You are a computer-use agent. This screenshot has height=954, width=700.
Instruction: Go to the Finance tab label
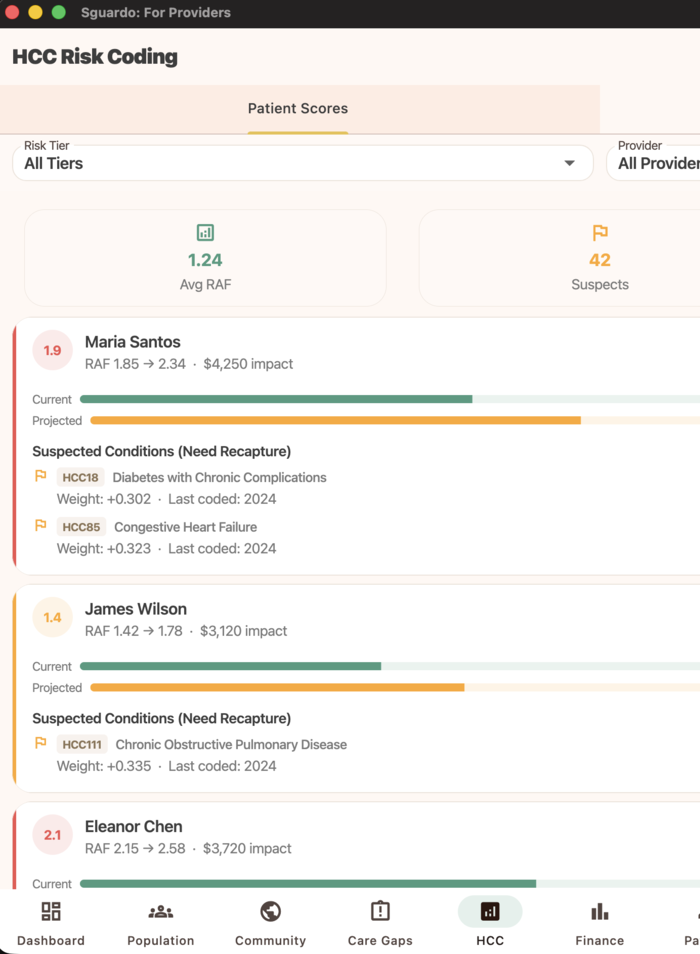pos(600,941)
